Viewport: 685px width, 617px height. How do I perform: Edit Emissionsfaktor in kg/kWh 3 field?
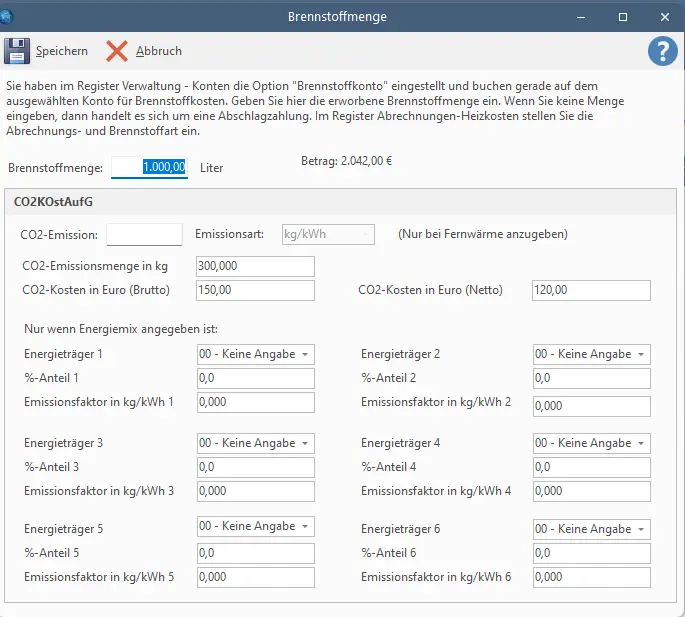pyautogui.click(x=256, y=491)
